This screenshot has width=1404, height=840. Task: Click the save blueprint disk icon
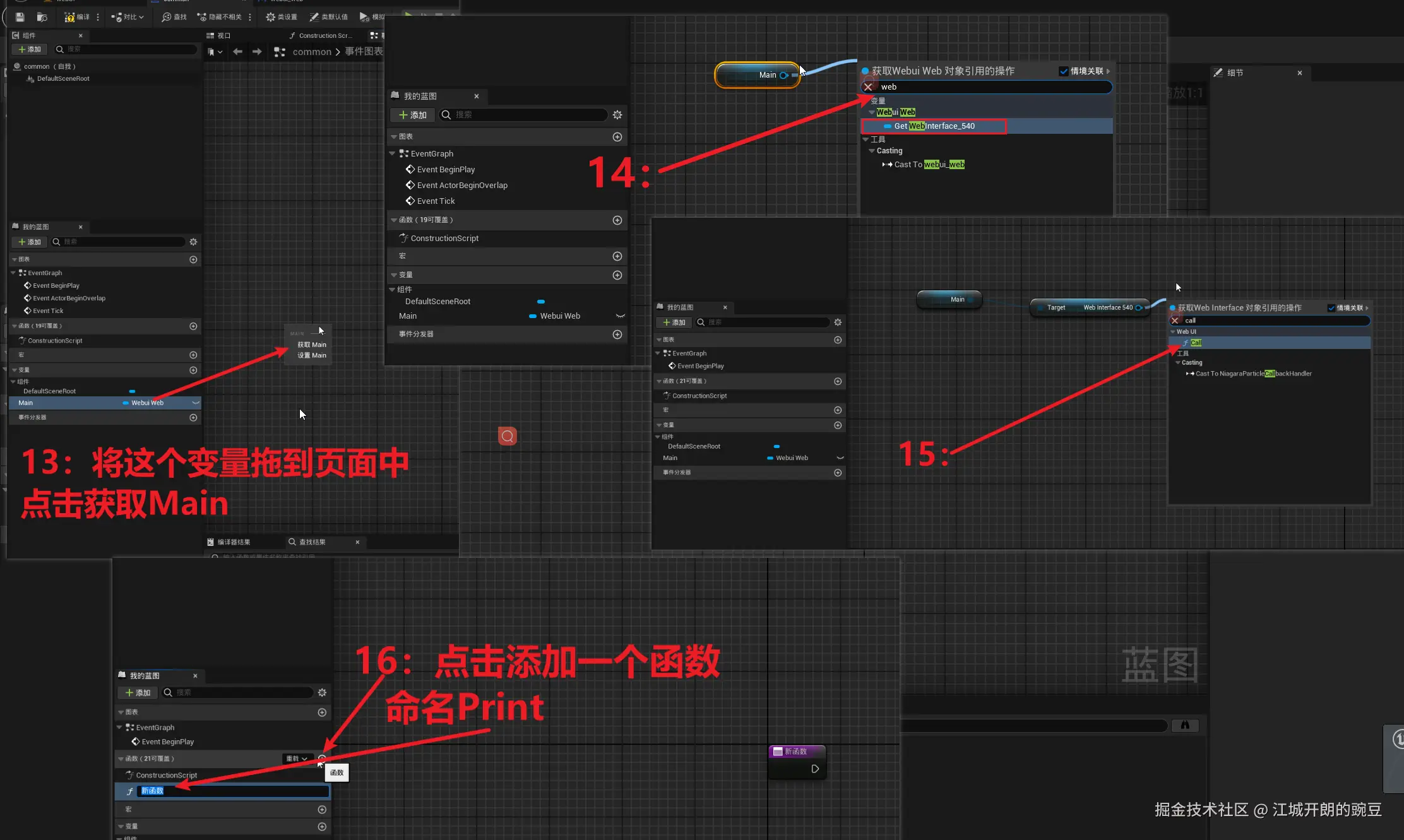tap(20, 17)
